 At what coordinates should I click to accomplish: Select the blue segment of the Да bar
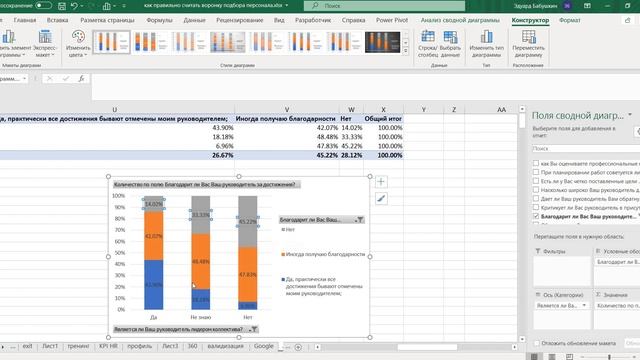pos(153,284)
